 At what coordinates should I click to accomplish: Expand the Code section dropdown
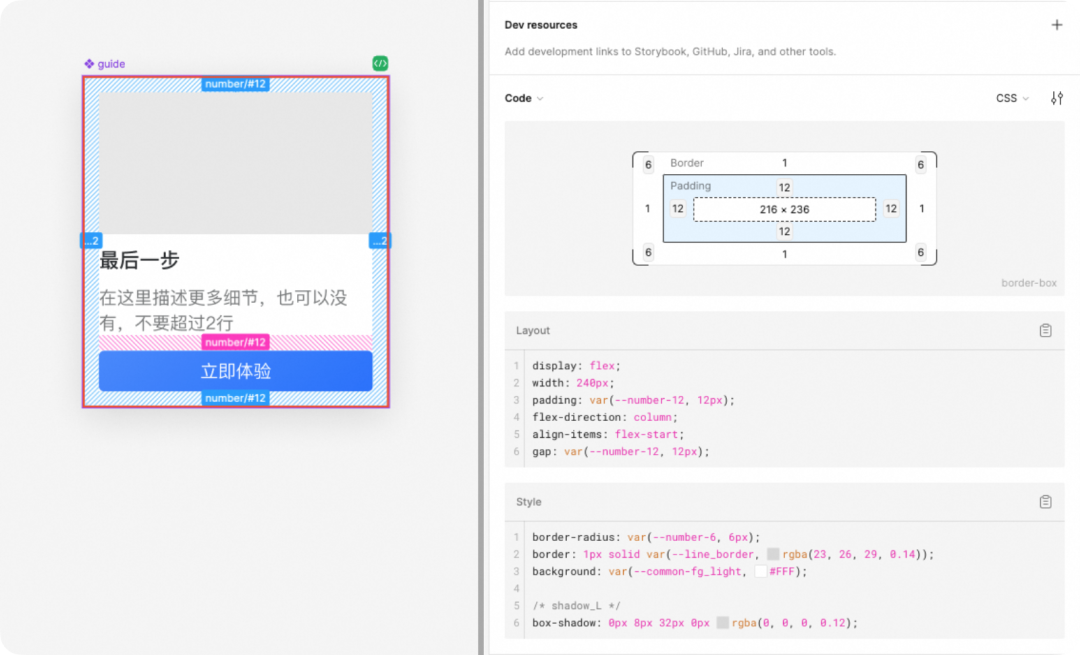[x=524, y=98]
